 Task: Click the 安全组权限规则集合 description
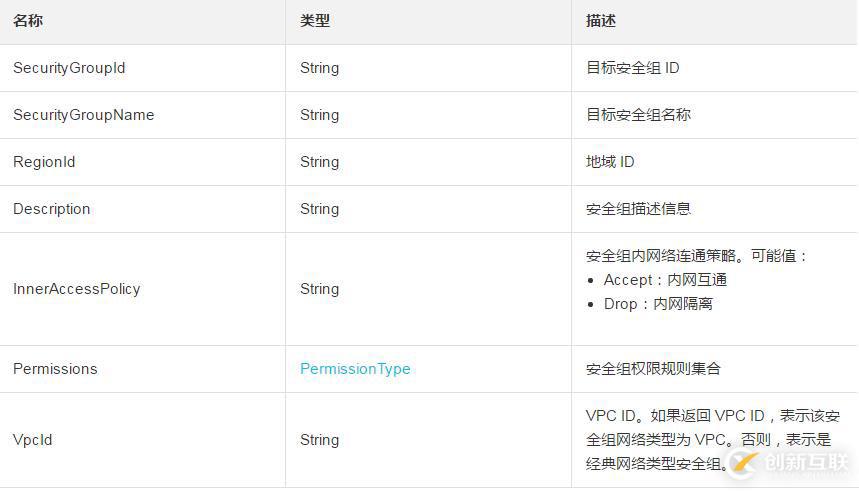652,369
